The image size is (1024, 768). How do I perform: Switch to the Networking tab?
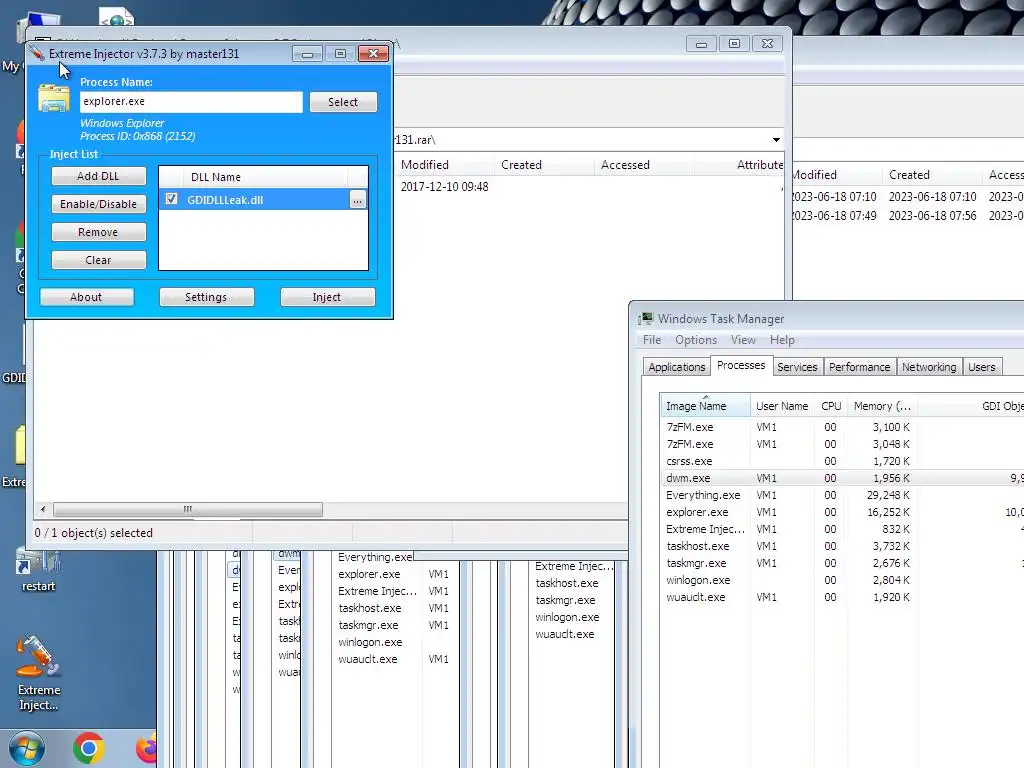click(x=929, y=367)
